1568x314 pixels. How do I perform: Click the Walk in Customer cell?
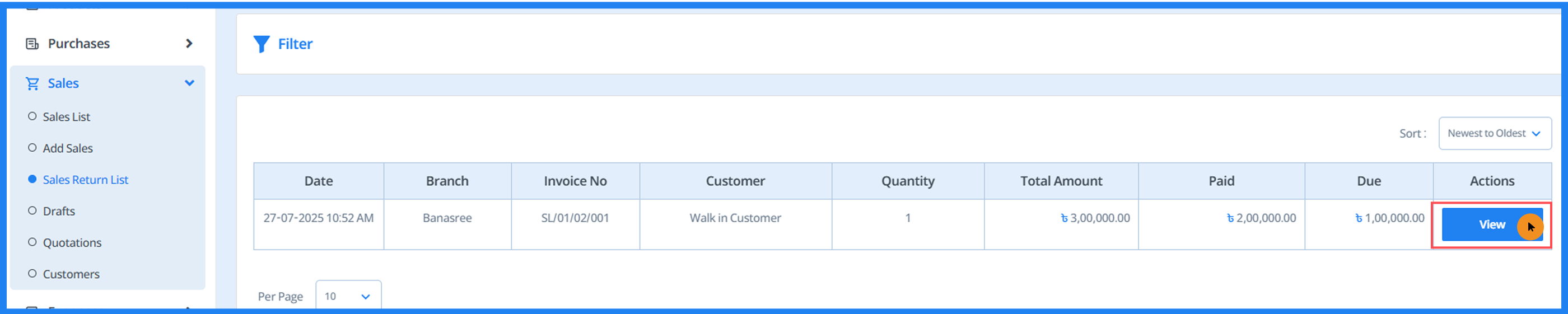tap(735, 218)
